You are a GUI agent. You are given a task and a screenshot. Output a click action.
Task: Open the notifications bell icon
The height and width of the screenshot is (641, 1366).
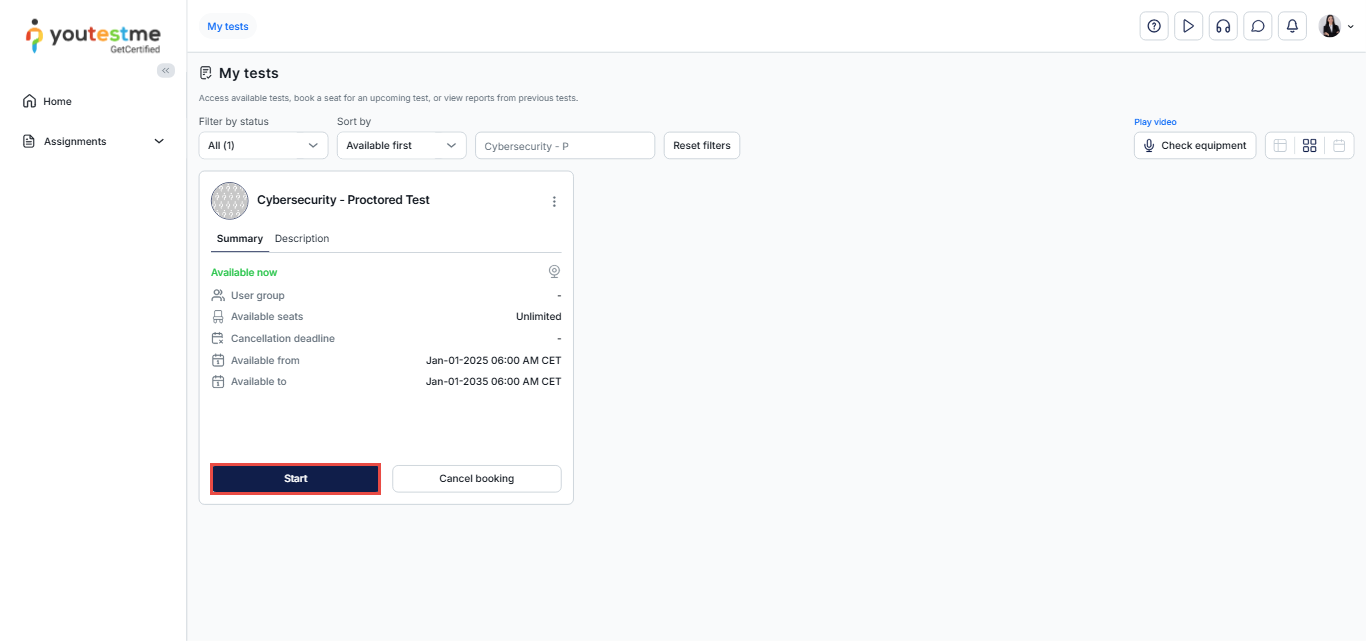coord(1292,26)
